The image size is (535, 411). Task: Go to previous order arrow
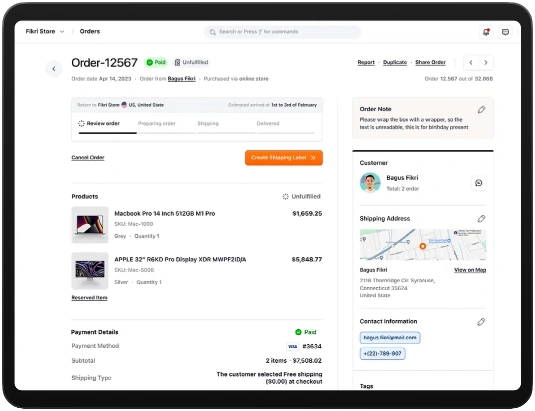tap(471, 62)
